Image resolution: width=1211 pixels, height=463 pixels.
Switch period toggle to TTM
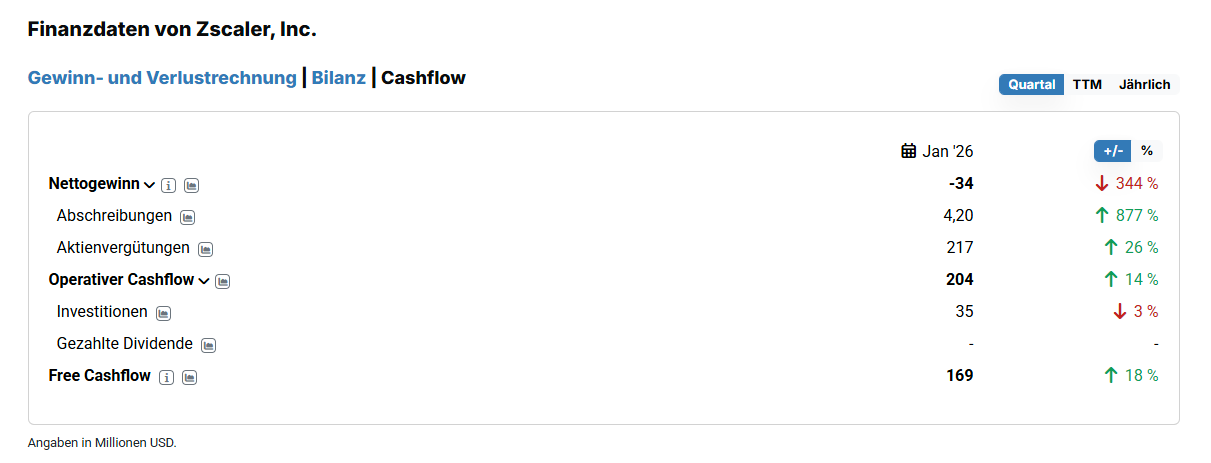[x=1087, y=85]
